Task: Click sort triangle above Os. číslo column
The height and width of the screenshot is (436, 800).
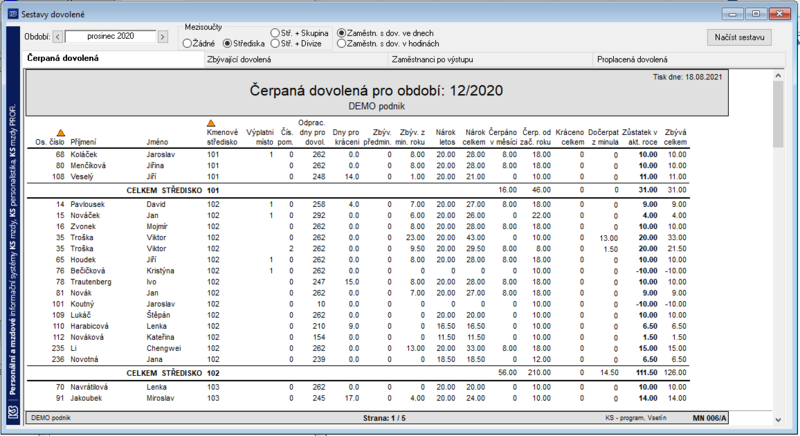Action: tap(61, 133)
